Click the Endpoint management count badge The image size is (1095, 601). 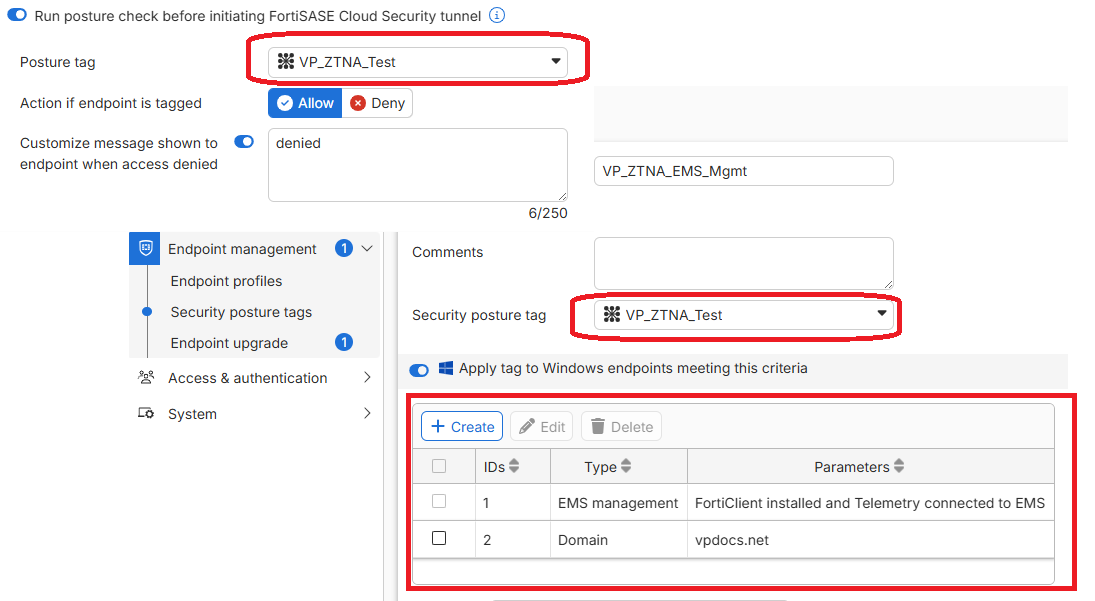344,248
